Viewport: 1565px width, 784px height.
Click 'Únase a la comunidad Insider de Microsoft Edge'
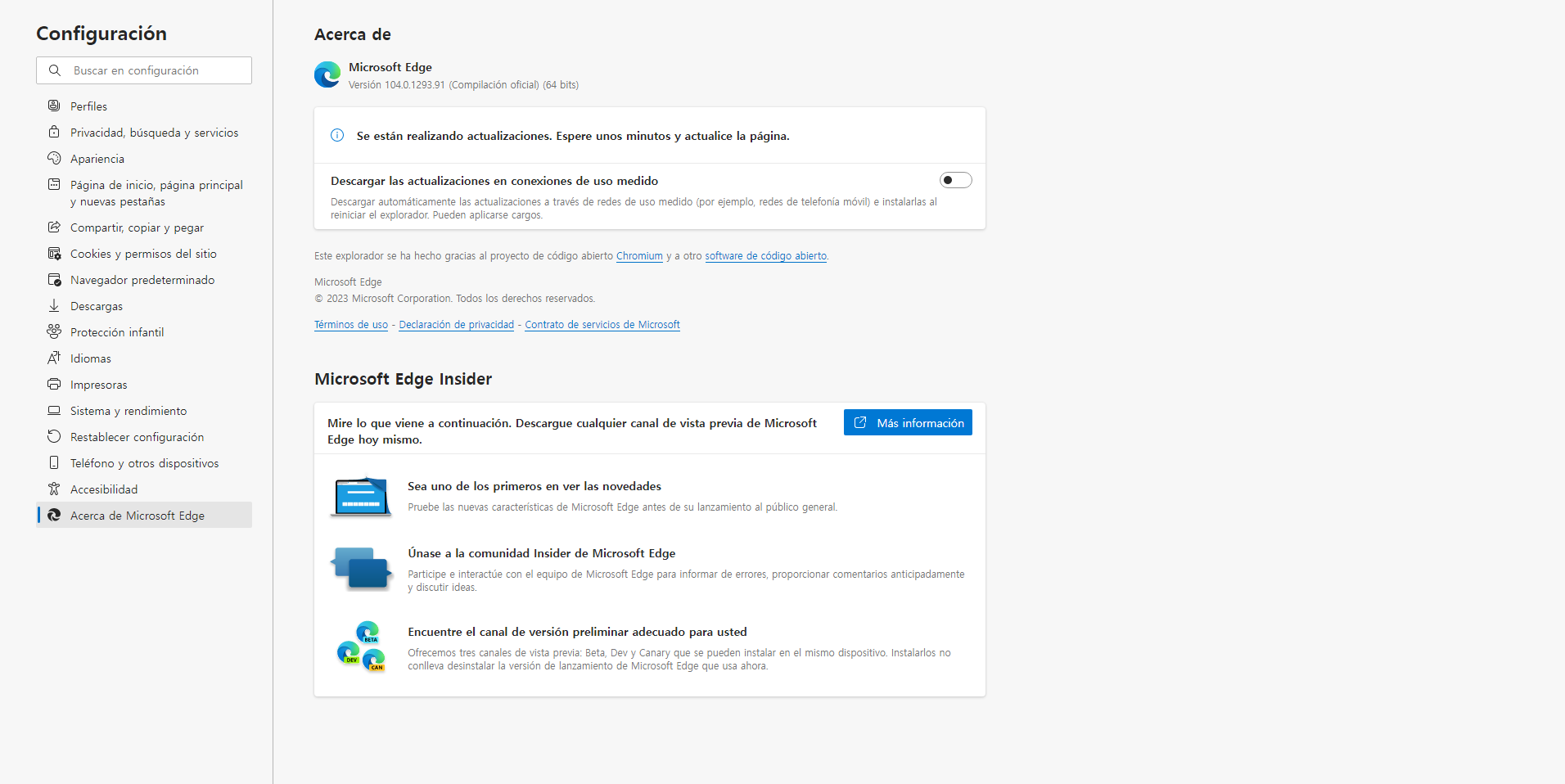click(x=542, y=553)
